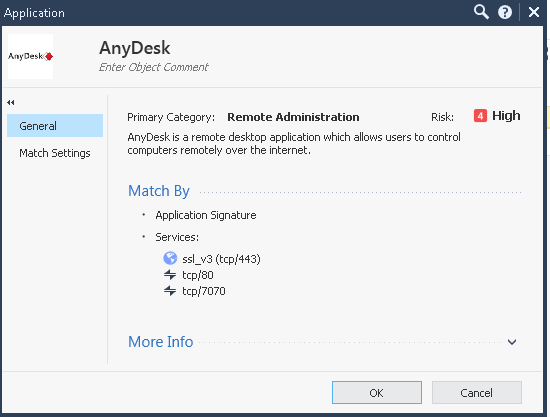Click the ssl_v3 (tcp/443) service entry
This screenshot has height=417, width=550.
pos(221,259)
